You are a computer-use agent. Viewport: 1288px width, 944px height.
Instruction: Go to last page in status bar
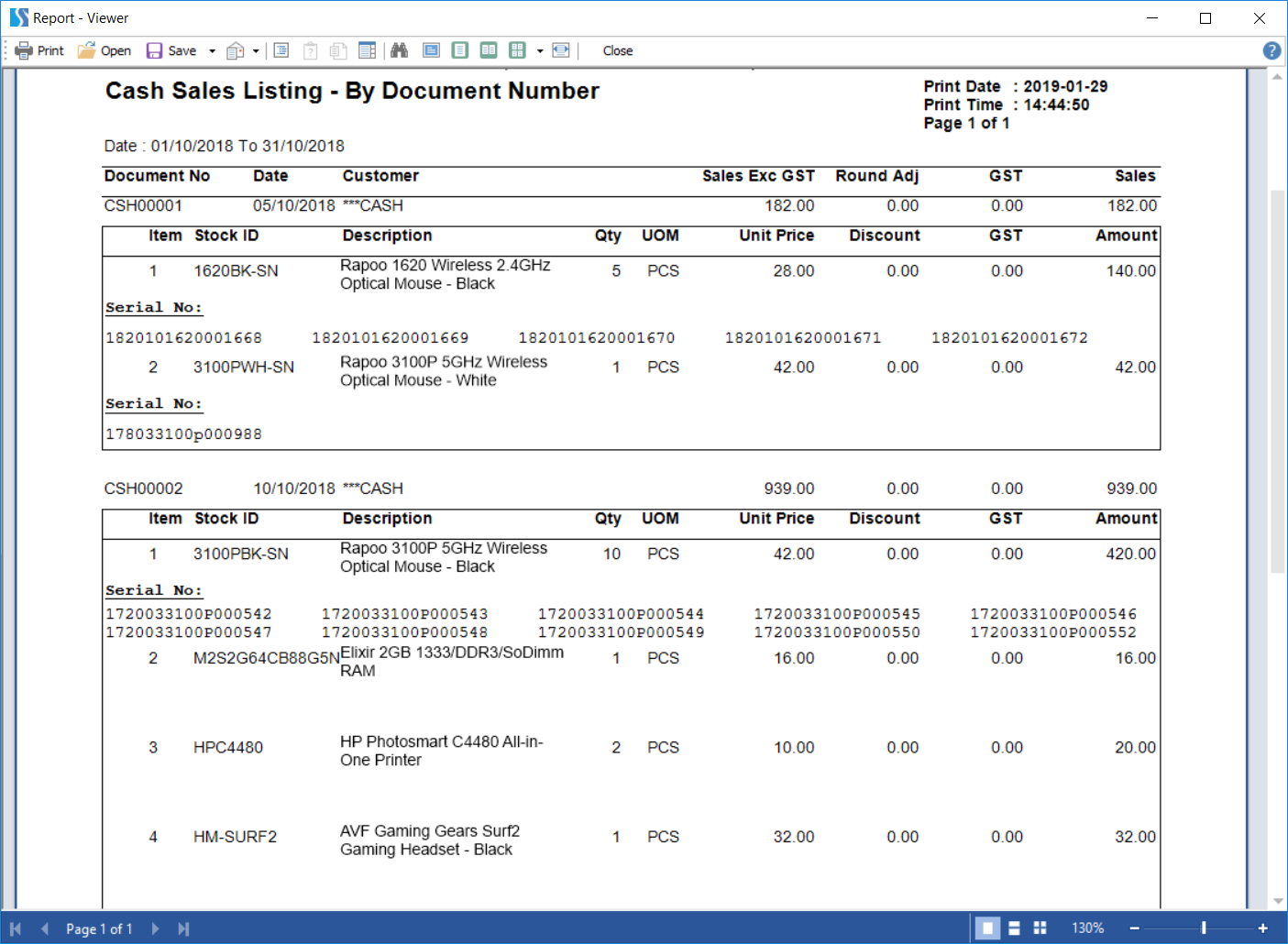[x=183, y=928]
